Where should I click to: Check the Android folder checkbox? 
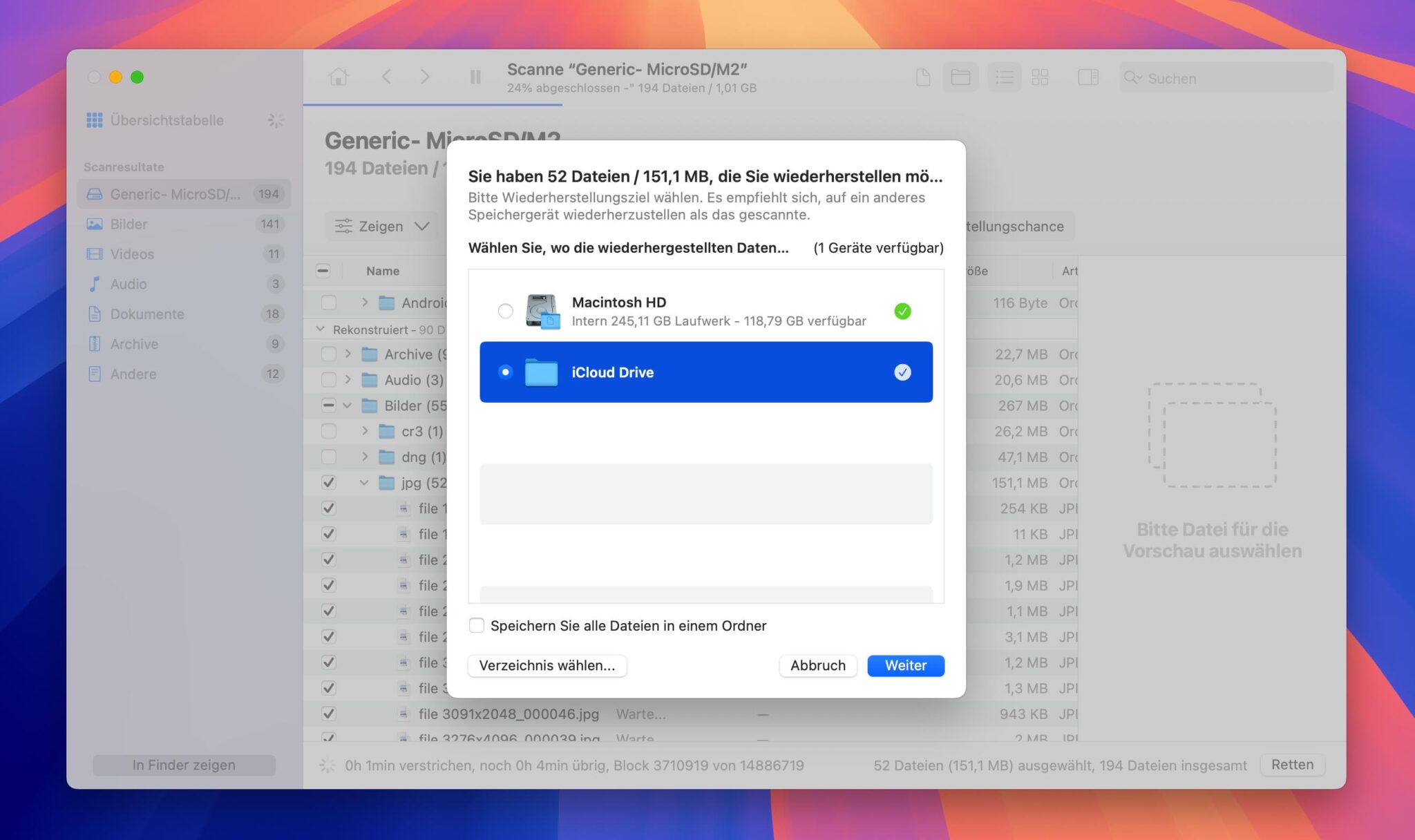click(x=329, y=303)
